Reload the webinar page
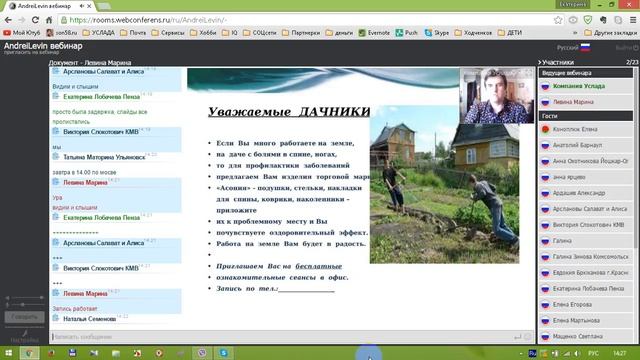This screenshot has width=640, height=360. 35,20
